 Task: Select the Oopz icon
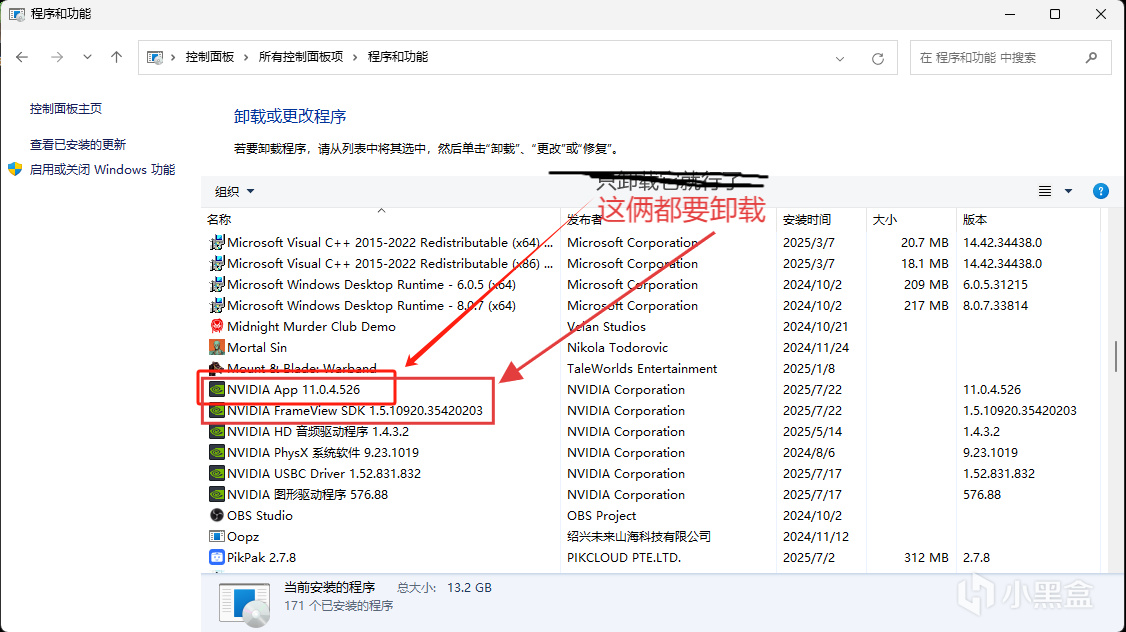pos(217,536)
